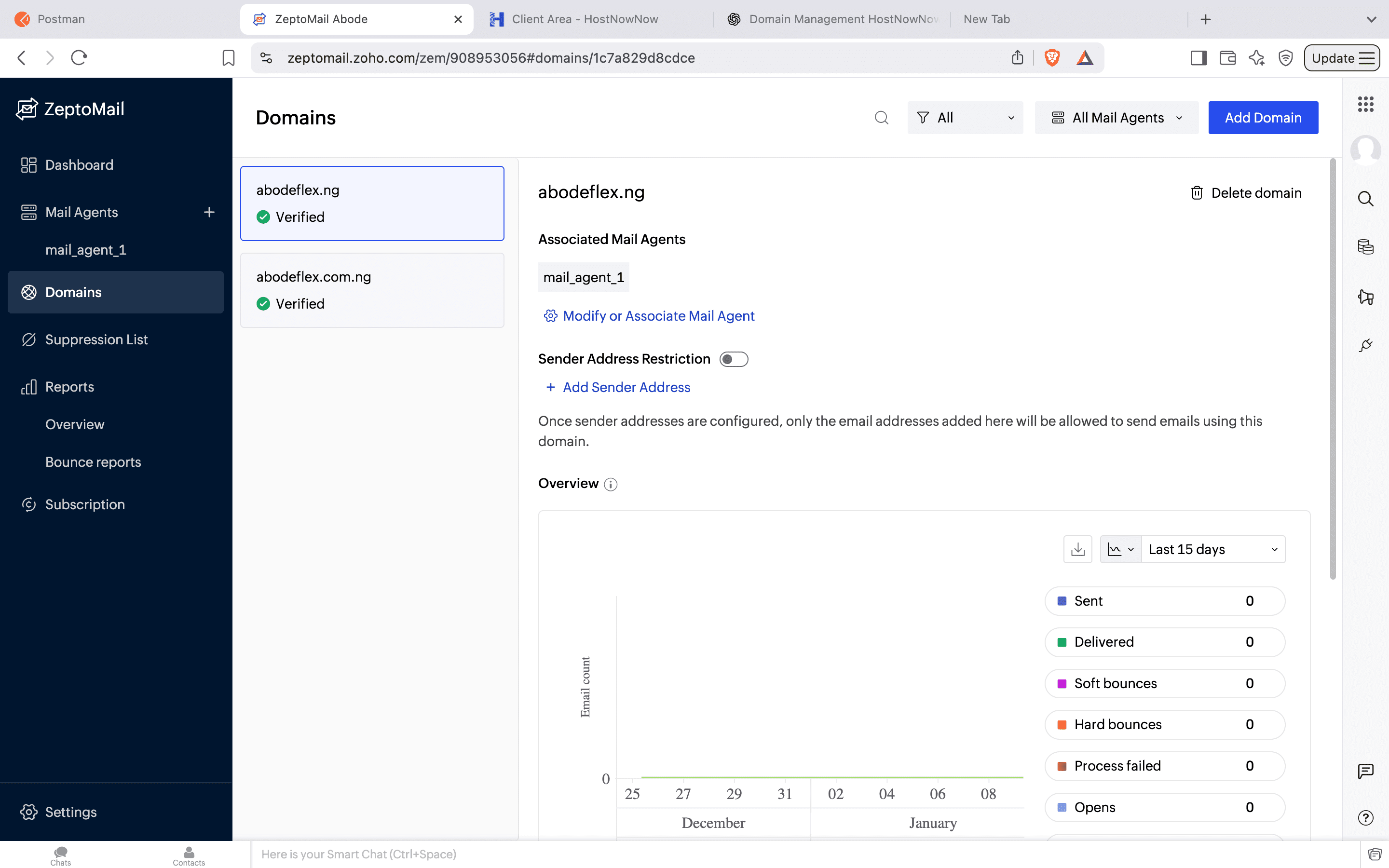Add a new mail agent with plus icon
This screenshot has height=868, width=1389.
coord(209,212)
